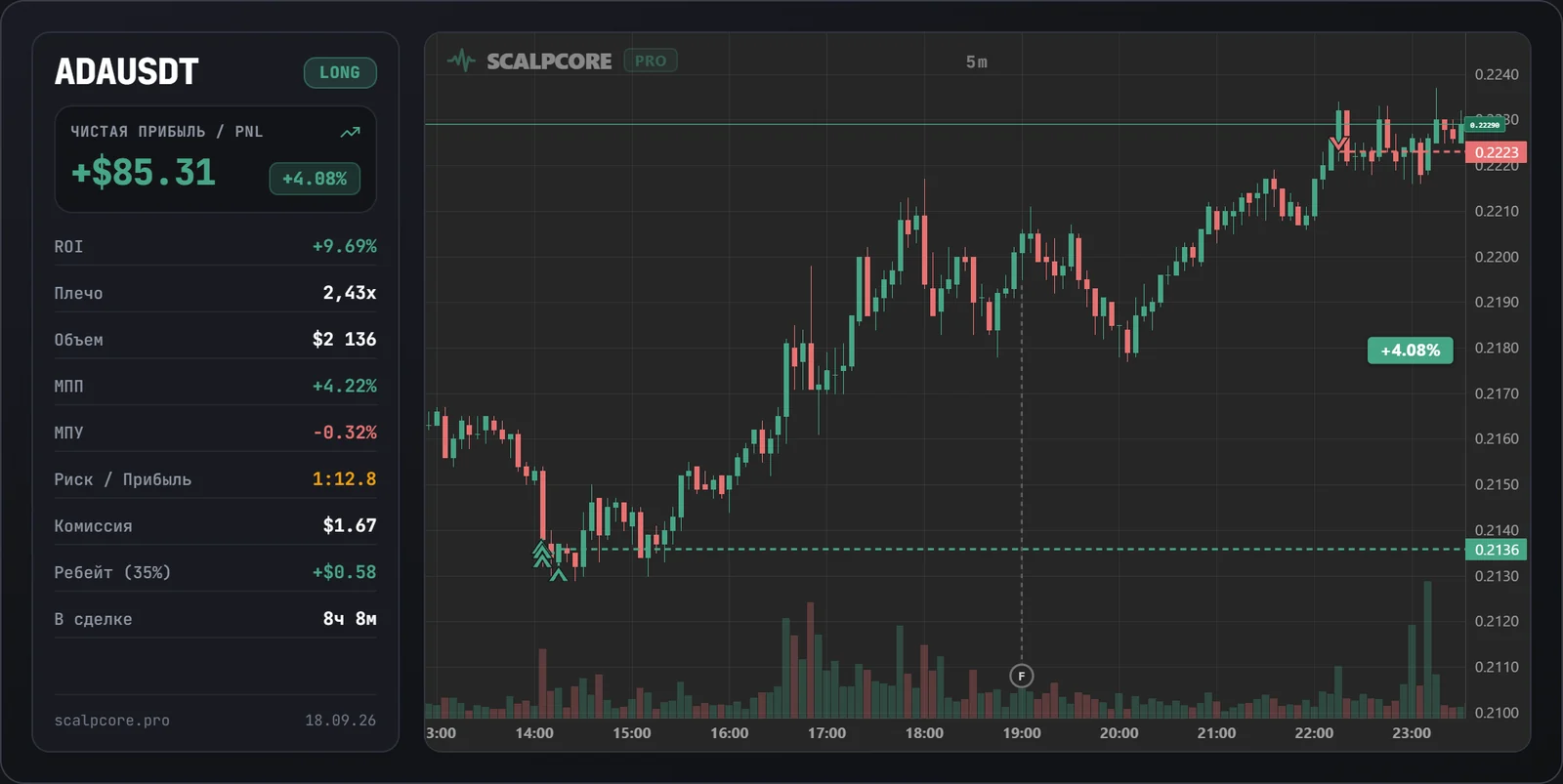The height and width of the screenshot is (784, 1563).
Task: Click the 0.2136 entry price tag
Action: pos(1497,550)
